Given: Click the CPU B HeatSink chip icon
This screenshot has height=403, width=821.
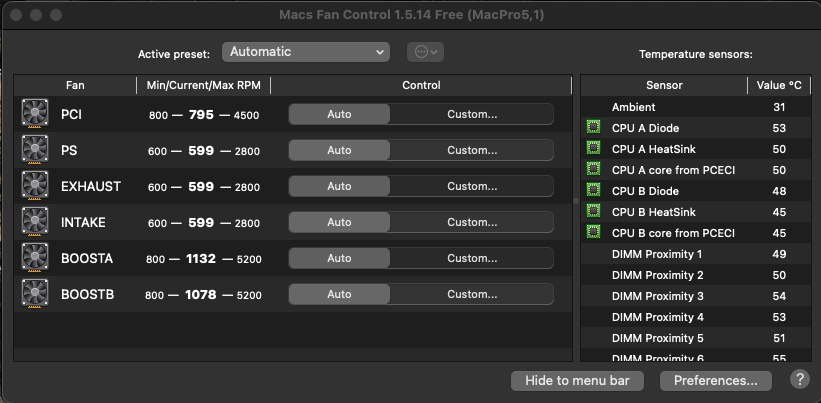Looking at the screenshot, I should click(593, 211).
